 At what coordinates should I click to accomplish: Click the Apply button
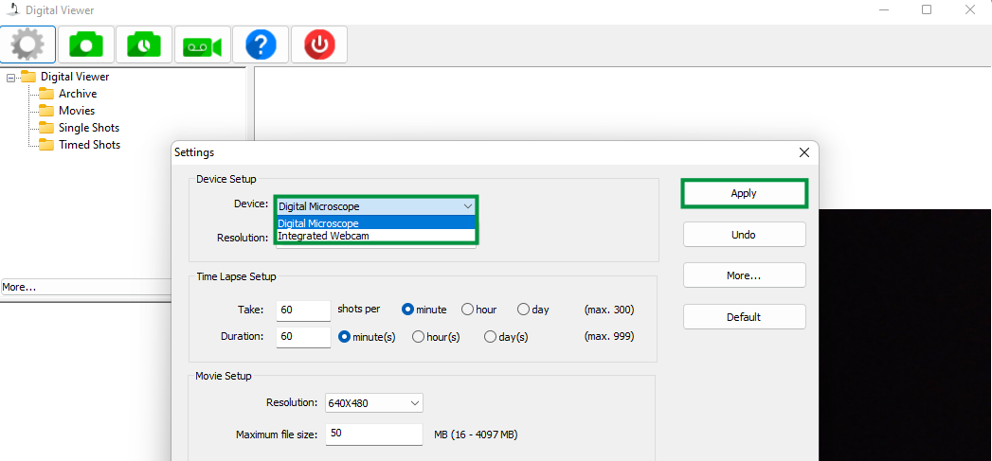tap(743, 193)
